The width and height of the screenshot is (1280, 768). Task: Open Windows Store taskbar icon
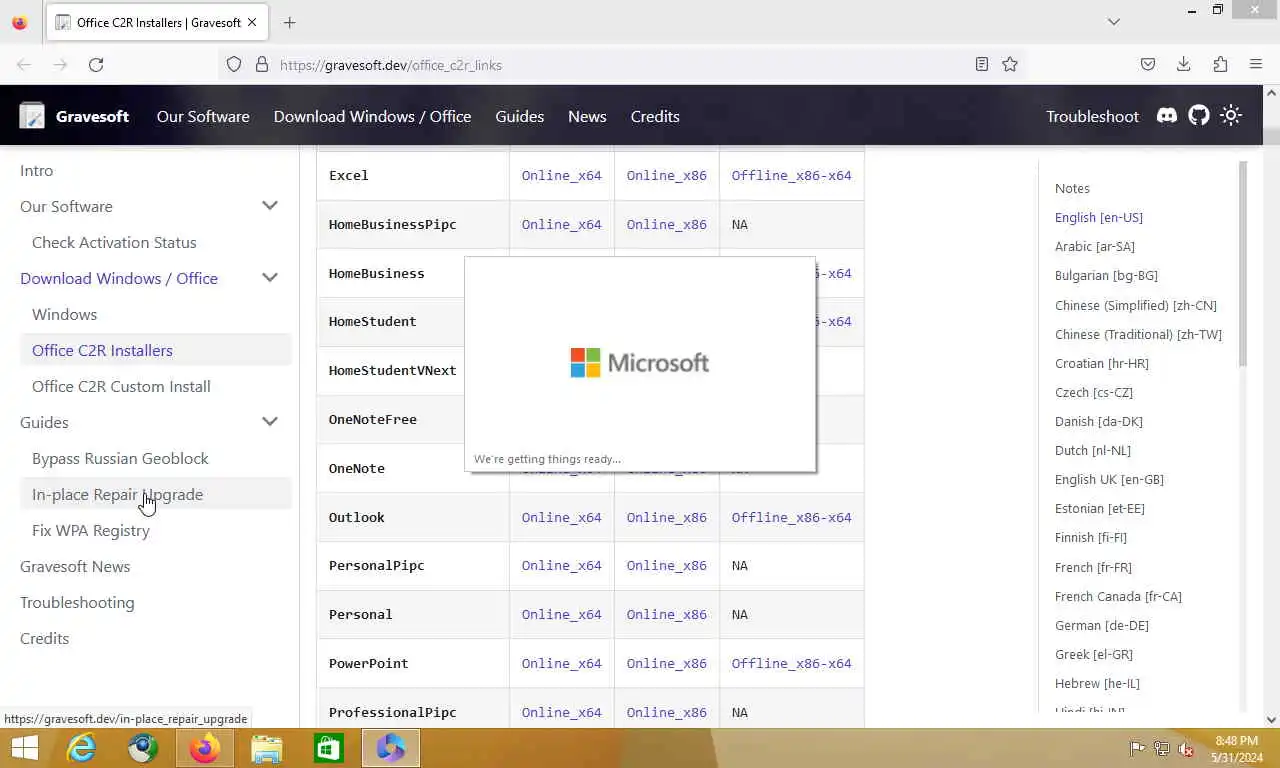pos(329,748)
